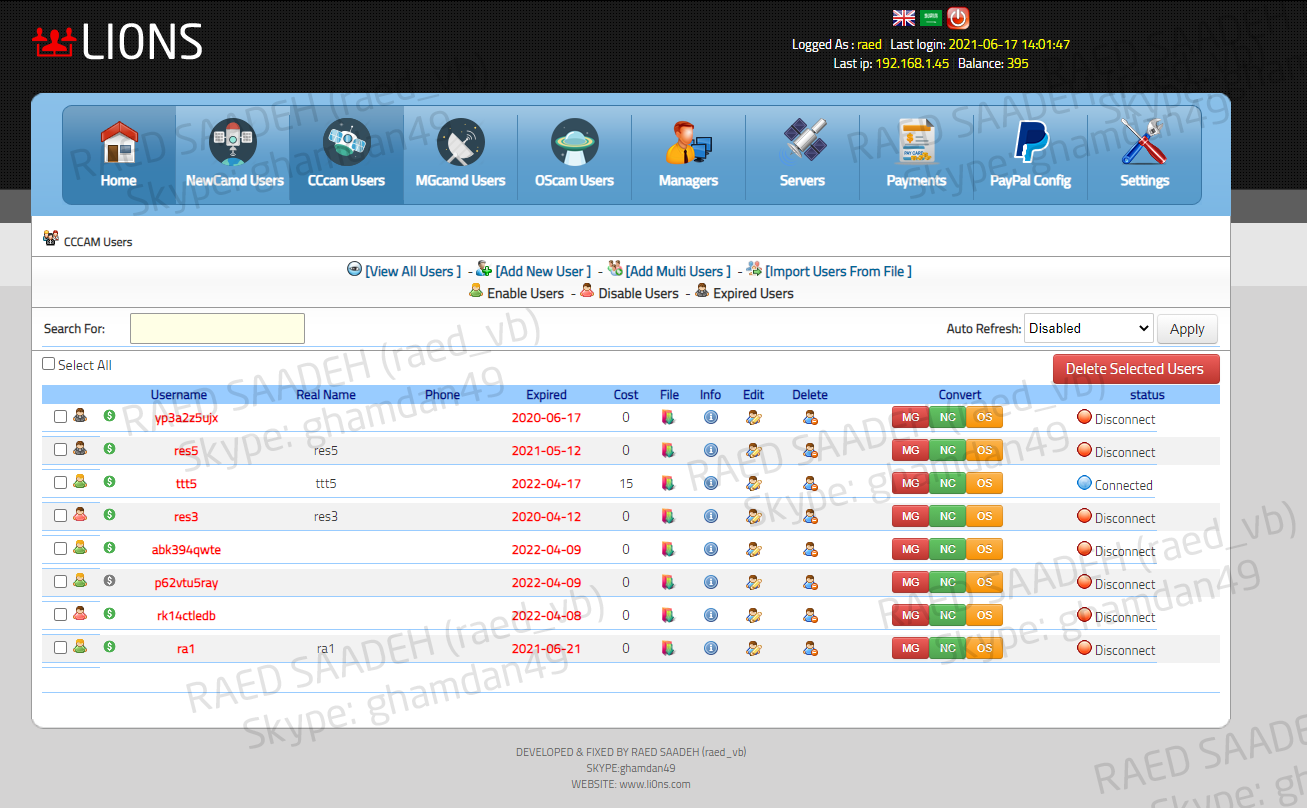This screenshot has width=1307, height=808.
Task: Check the box for user rk14ctledb
Action: pyautogui.click(x=61, y=615)
